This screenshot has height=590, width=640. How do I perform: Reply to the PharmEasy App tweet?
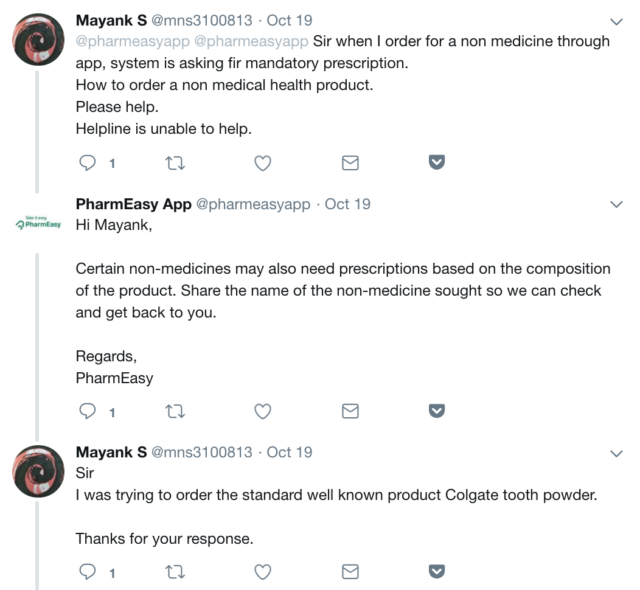[x=87, y=411]
